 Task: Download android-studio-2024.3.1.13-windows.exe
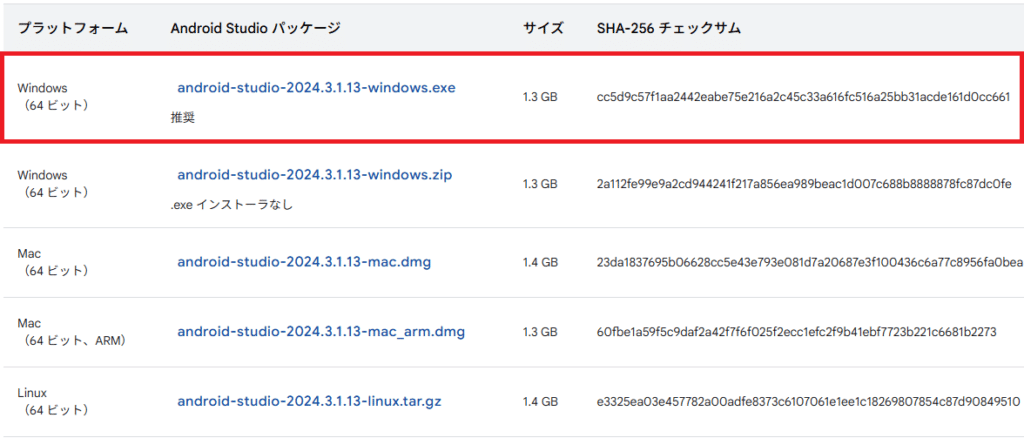pyautogui.click(x=316, y=88)
